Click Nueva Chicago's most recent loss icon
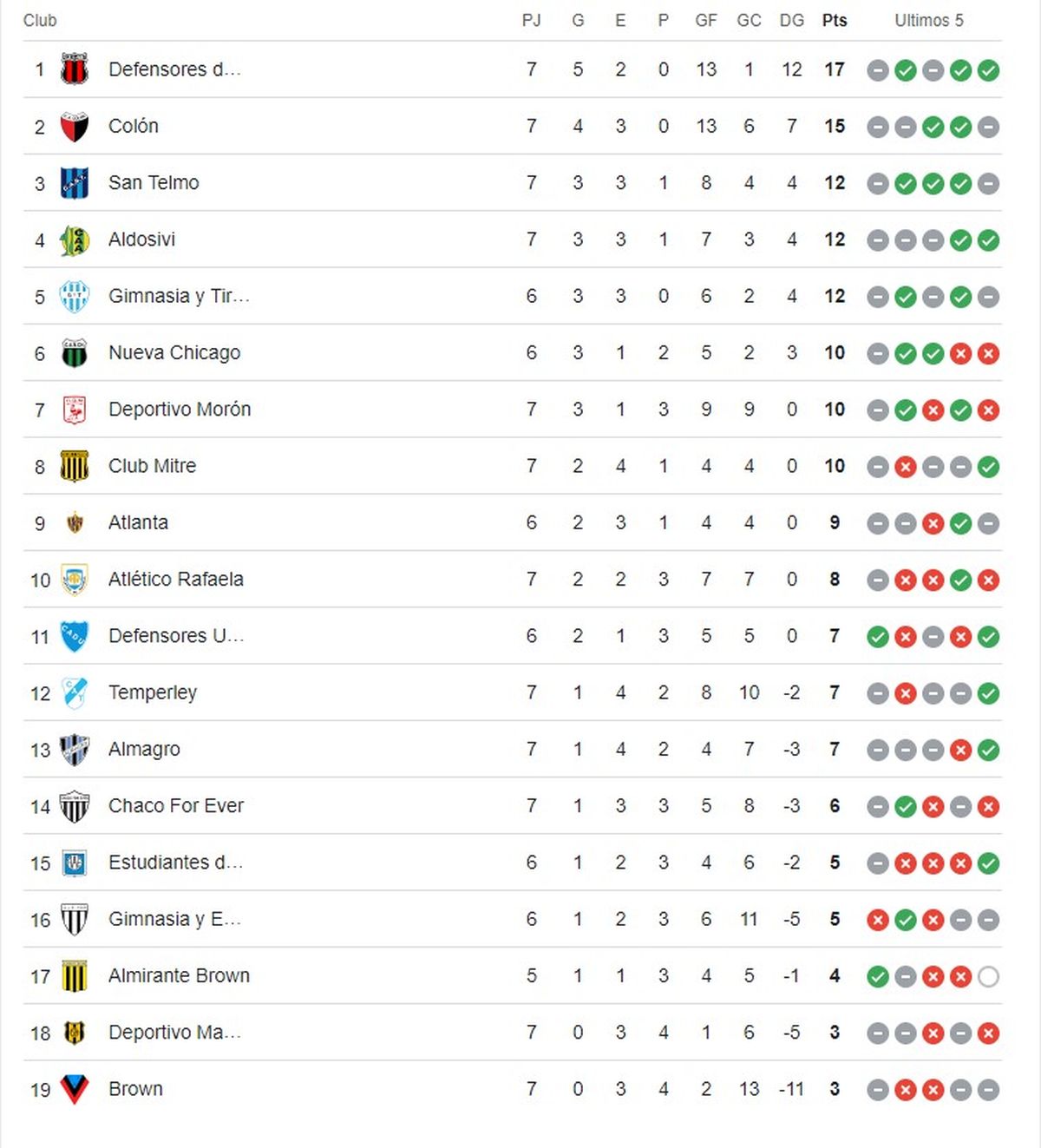Screen dimensions: 1041x1148 pos(988,353)
